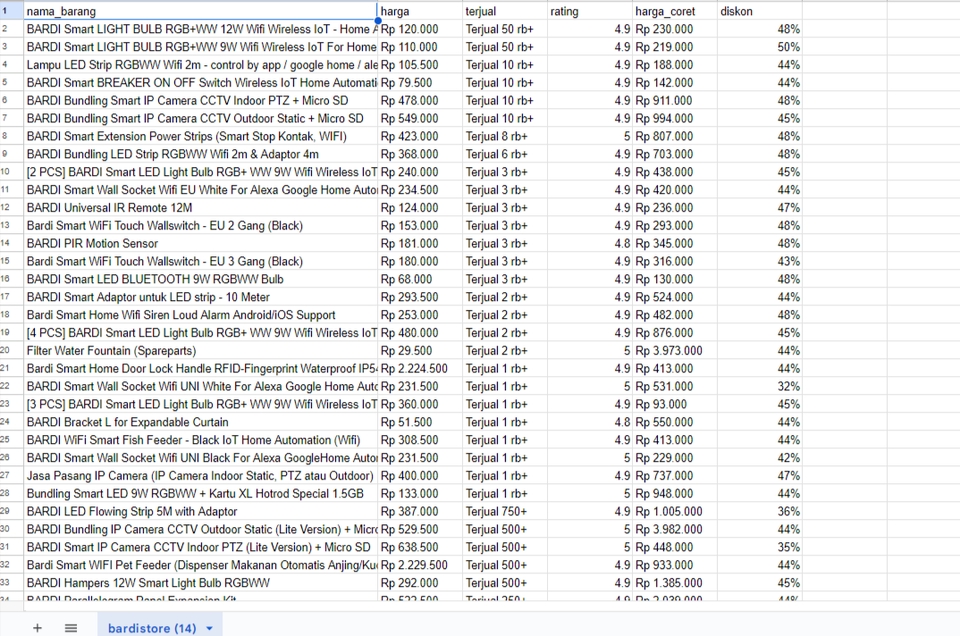Screen dimensions: 960x636
Task: Select the diskon header cell
Action: [760, 11]
